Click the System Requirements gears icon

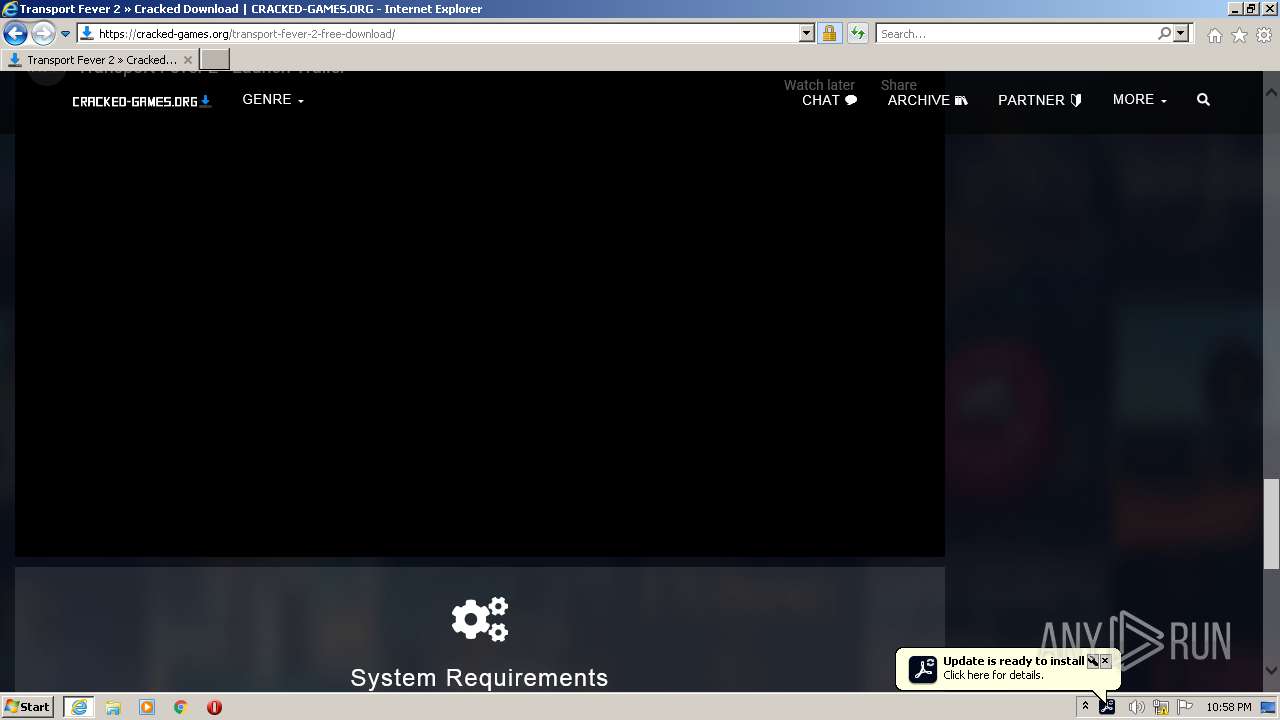480,619
